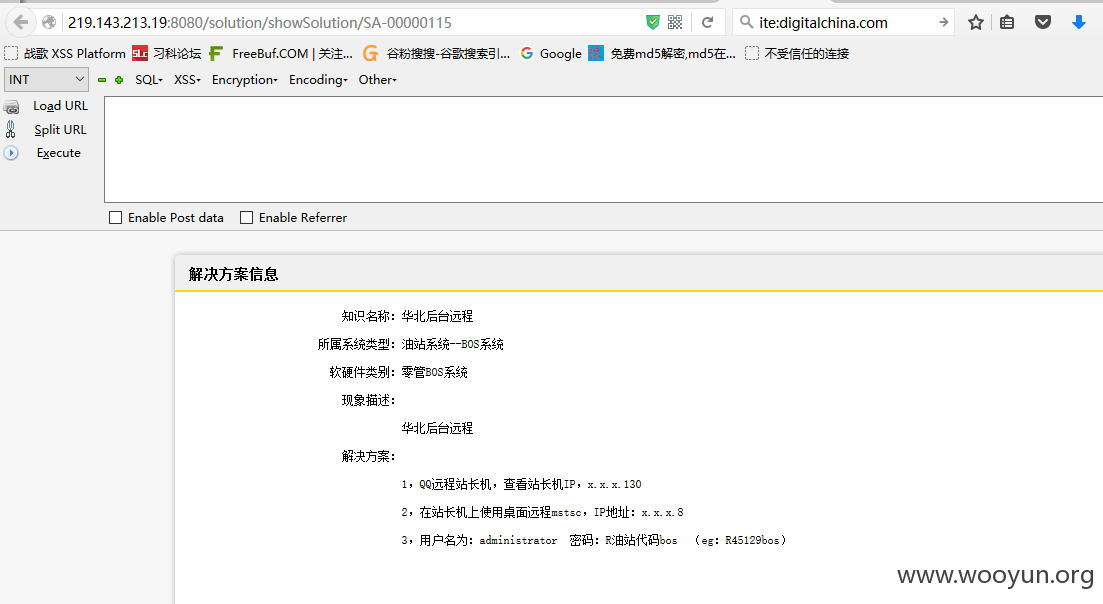
Task: Expand the SQL menu in HackBar
Action: [148, 80]
